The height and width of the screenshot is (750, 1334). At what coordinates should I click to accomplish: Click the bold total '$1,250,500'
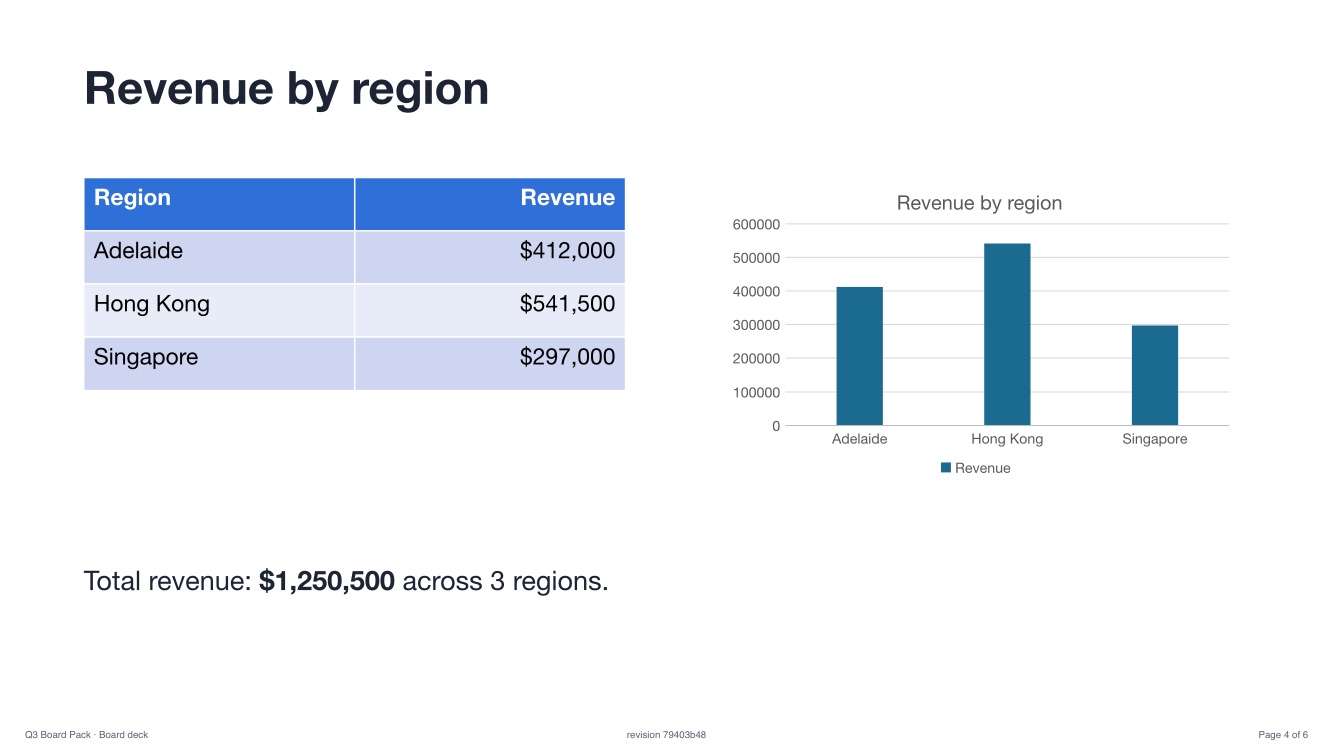click(x=327, y=581)
